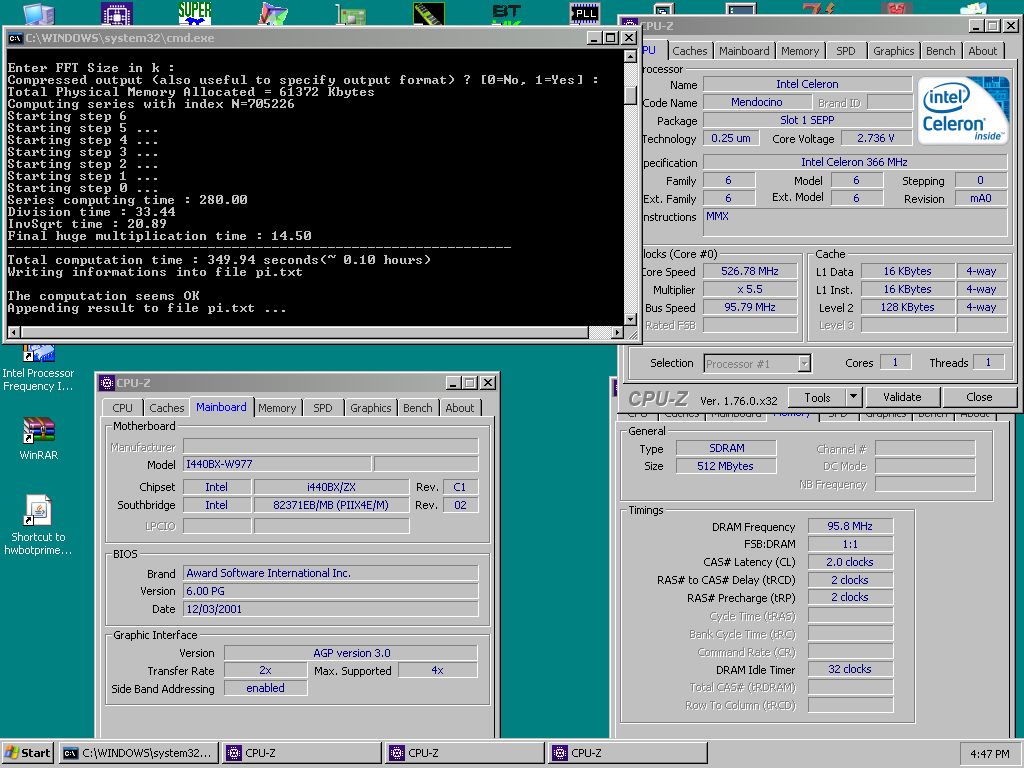The height and width of the screenshot is (768, 1024).
Task: Switch to CPU tab in Mainboard CPU-Z window
Action: [x=122, y=408]
